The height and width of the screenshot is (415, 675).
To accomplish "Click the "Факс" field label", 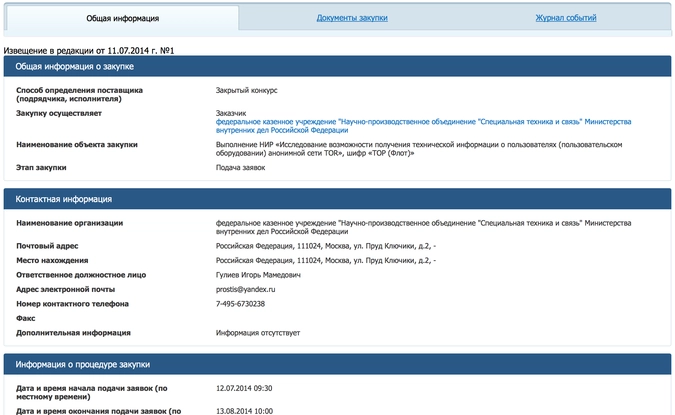I will [27, 318].
